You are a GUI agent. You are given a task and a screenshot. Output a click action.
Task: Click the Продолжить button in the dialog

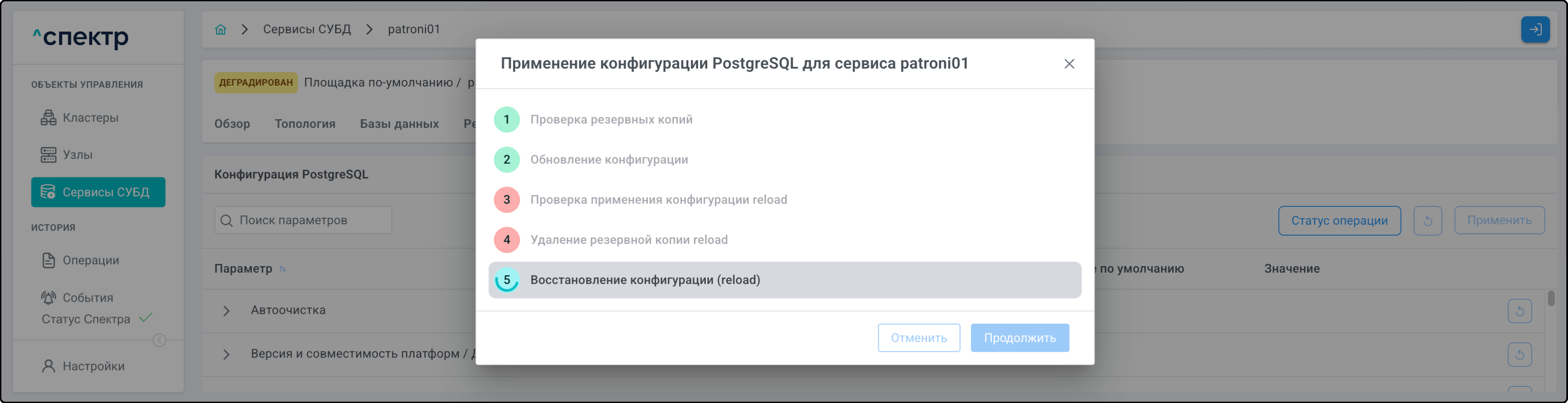pyautogui.click(x=1019, y=338)
